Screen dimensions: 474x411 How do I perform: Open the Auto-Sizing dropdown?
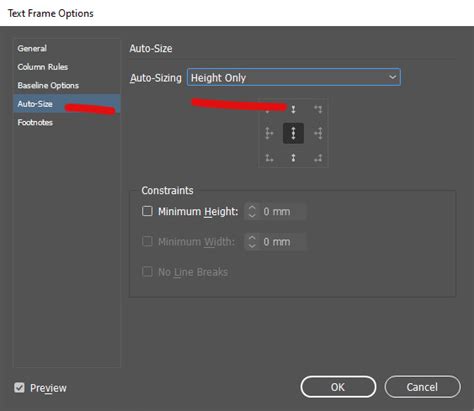click(x=294, y=77)
